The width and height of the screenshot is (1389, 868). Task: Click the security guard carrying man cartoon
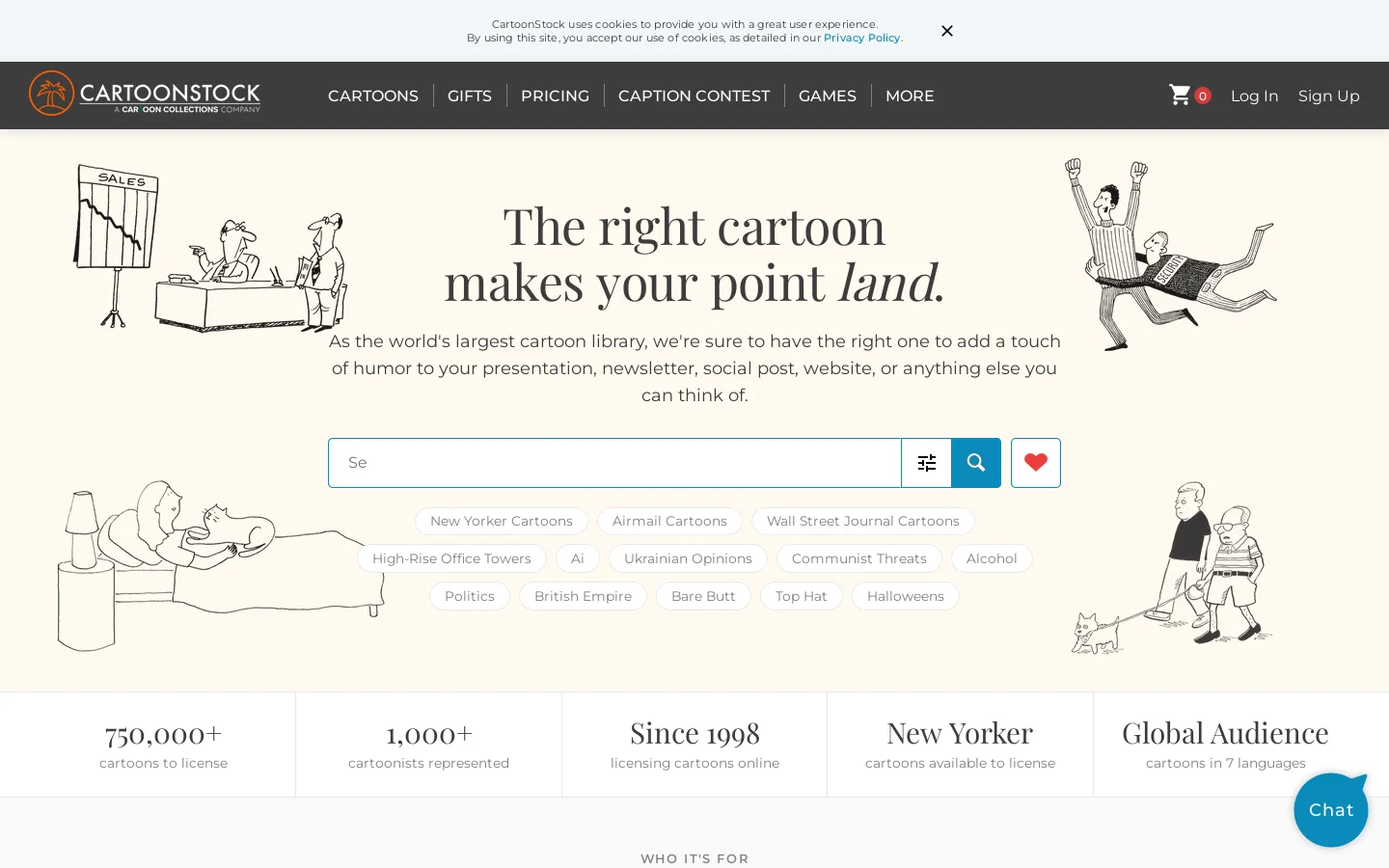[1170, 255]
